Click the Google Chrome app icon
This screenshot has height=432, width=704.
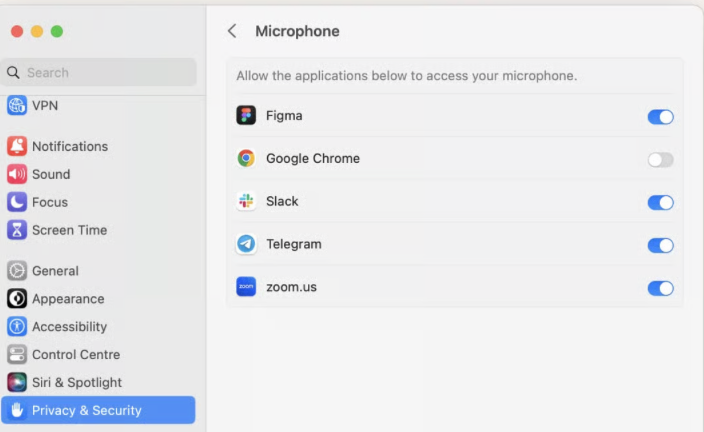click(x=246, y=158)
